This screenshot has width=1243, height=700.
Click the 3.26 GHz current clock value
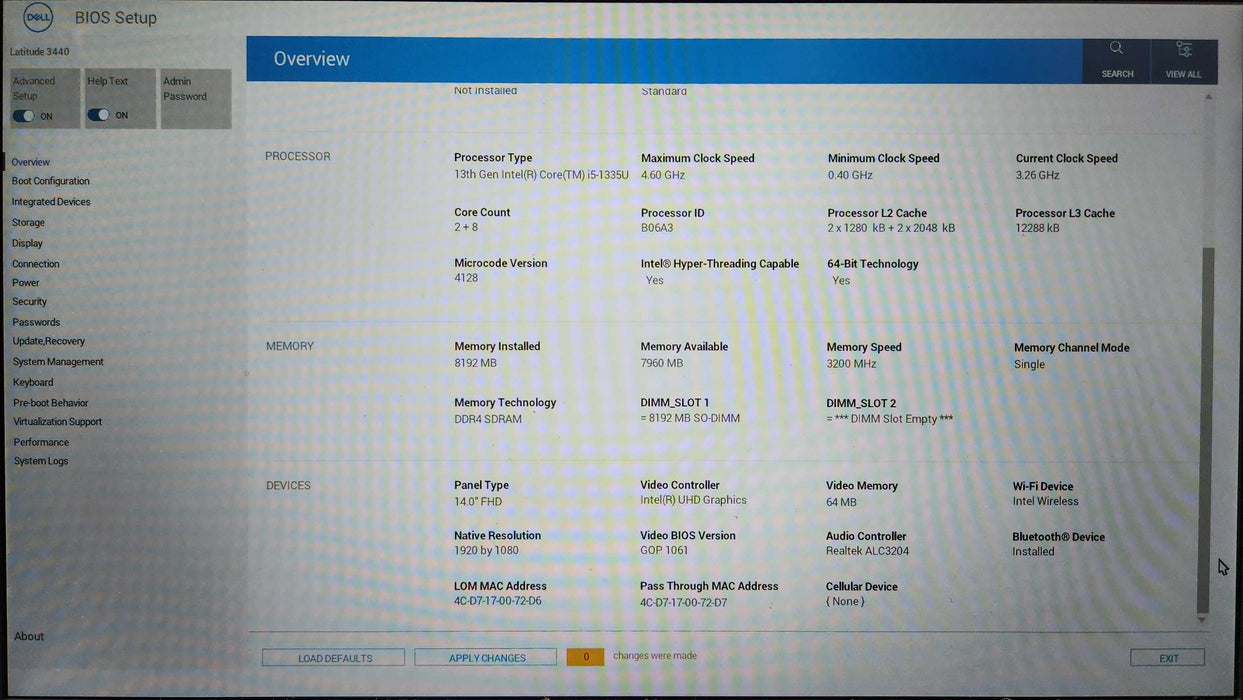coord(1038,175)
